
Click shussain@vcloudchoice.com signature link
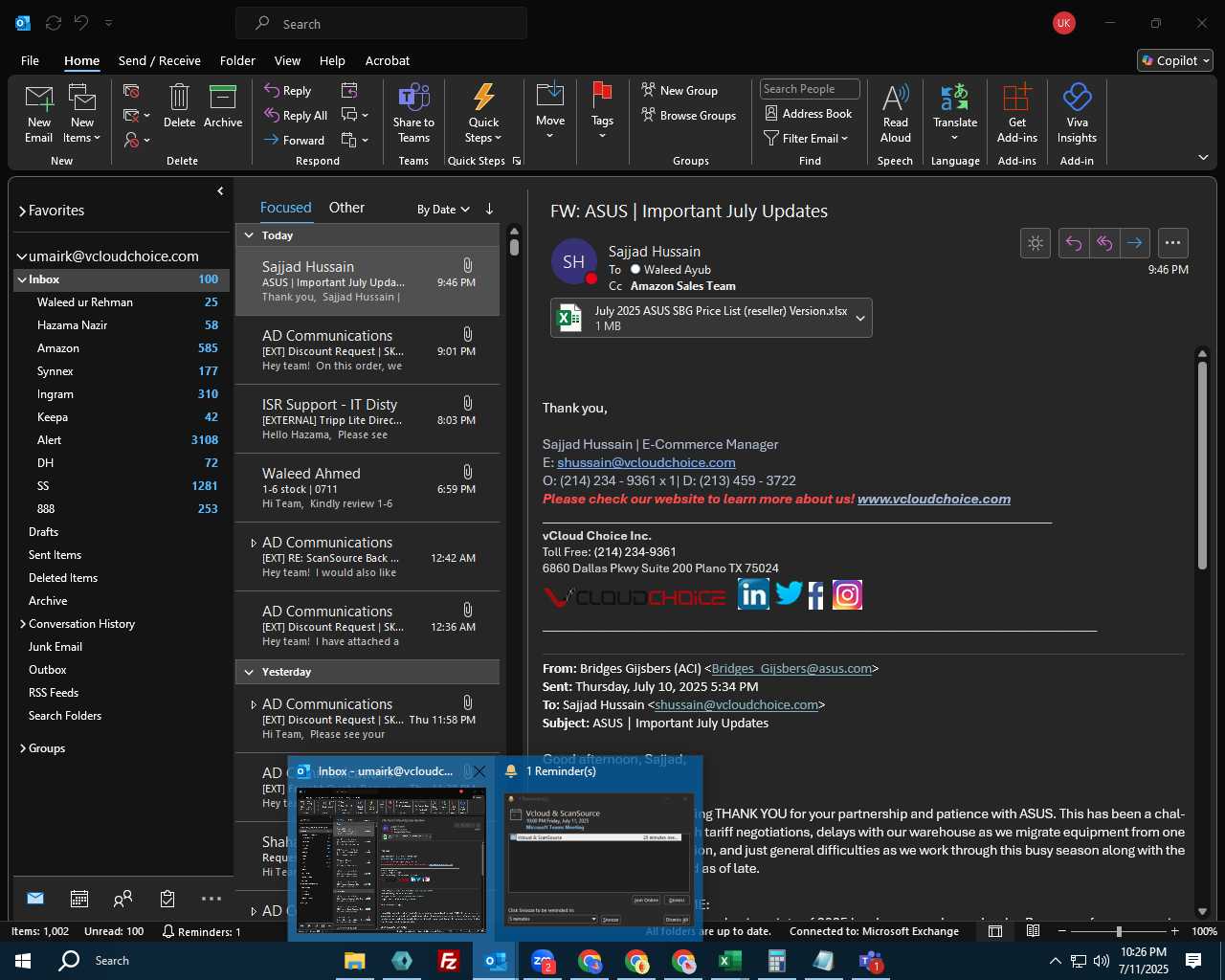(646, 462)
